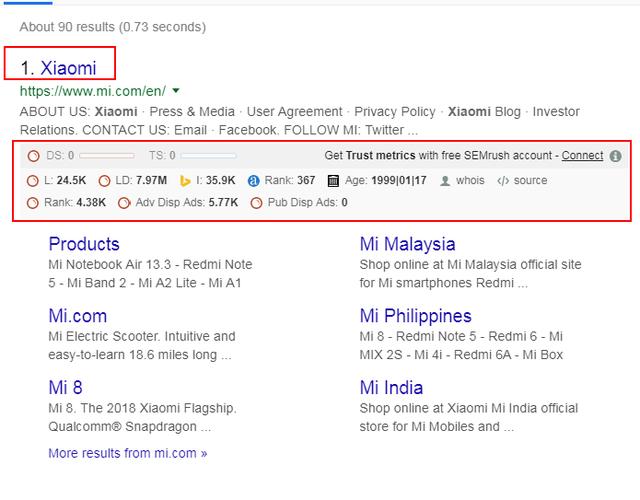Expand the dropdown arrow beside mi.com URL
The image size is (640, 500).
pyautogui.click(x=176, y=90)
